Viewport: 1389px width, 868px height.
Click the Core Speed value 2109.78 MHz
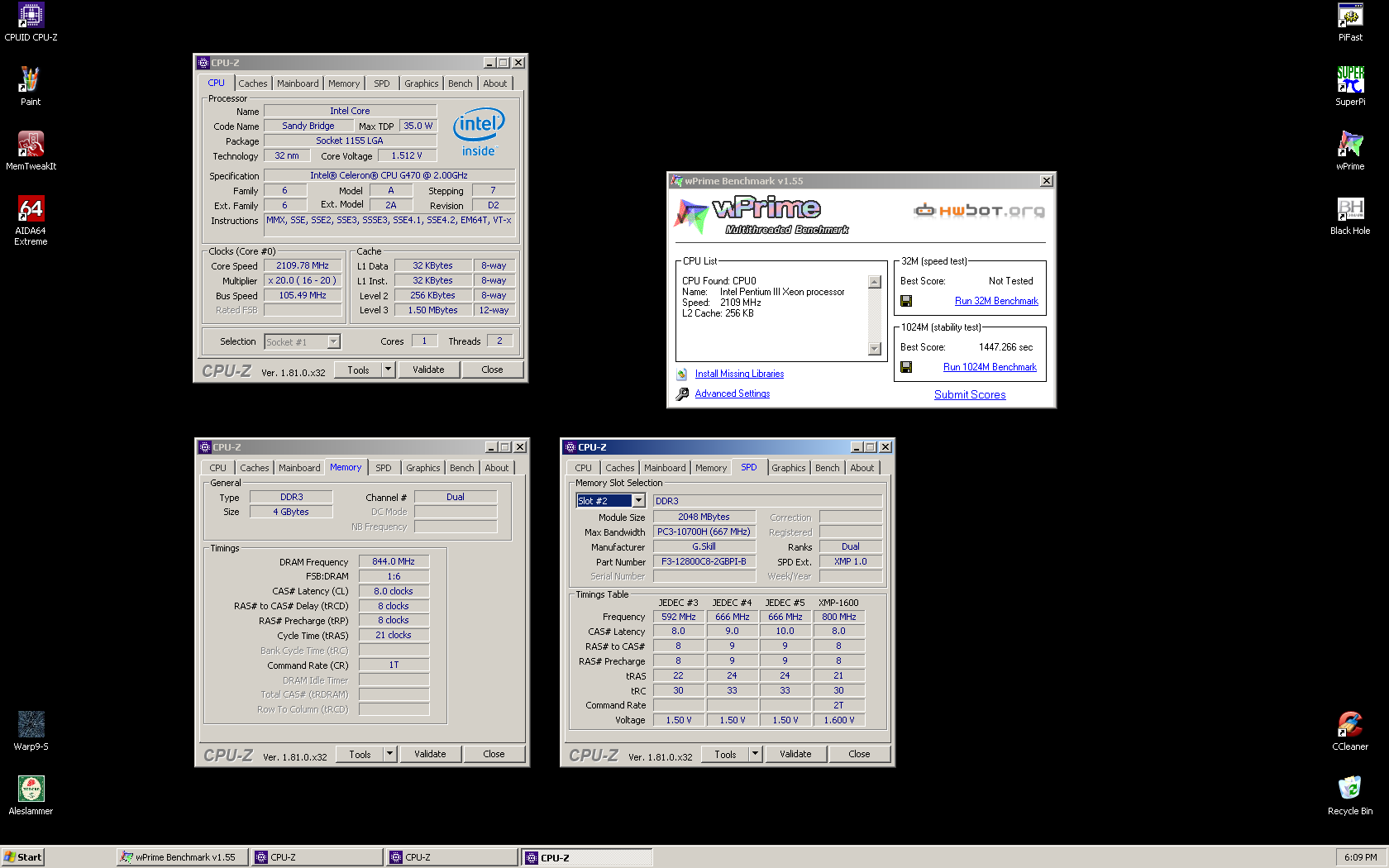[303, 265]
